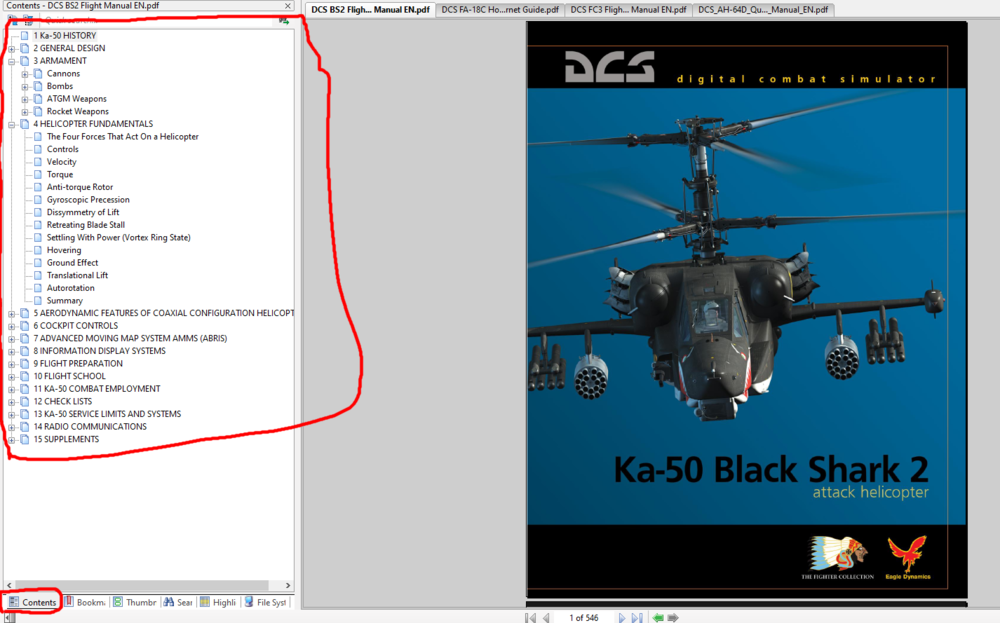This screenshot has width=1000, height=623.
Task: Expand the 7 ADVANCED MOVING MAP SYSTEM node
Action: (x=11, y=339)
